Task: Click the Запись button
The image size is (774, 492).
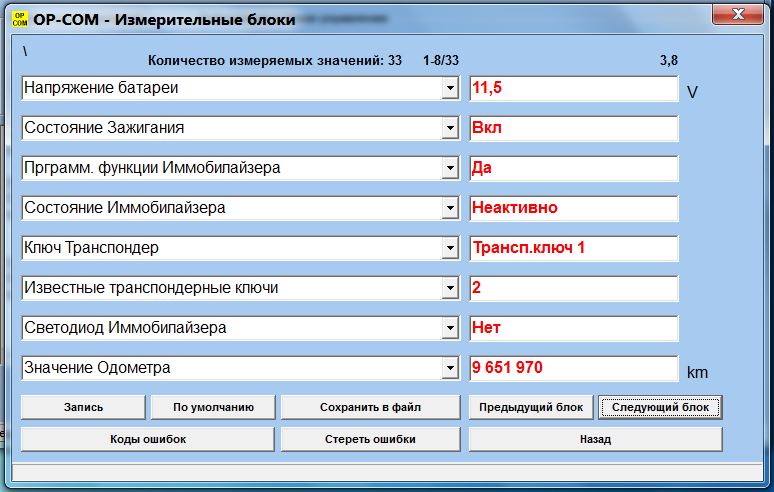Action: [x=83, y=407]
